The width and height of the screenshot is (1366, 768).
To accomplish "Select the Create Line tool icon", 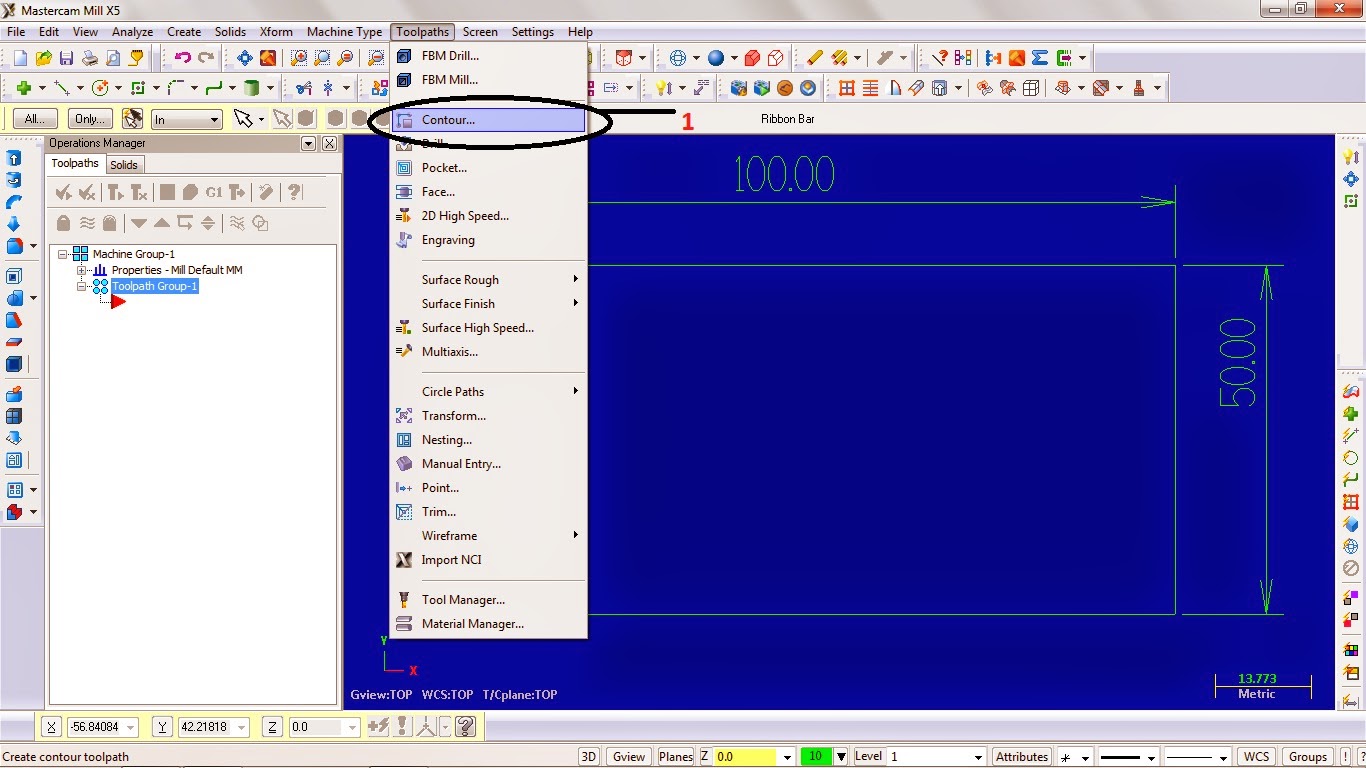I will [62, 88].
